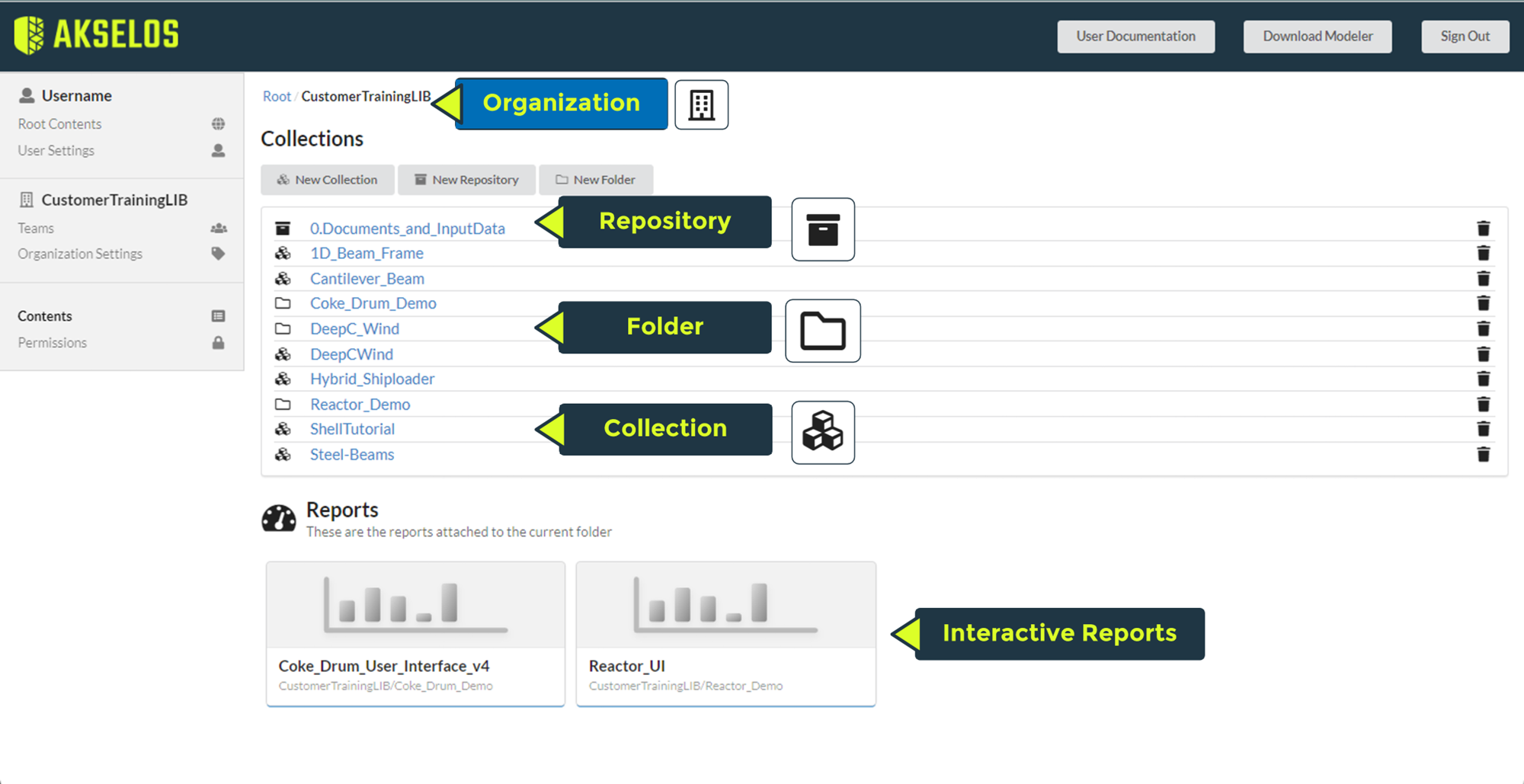The width and height of the screenshot is (1524, 784).
Task: Click the folder icon beside Coke_Drum_Demo
Action: [283, 303]
